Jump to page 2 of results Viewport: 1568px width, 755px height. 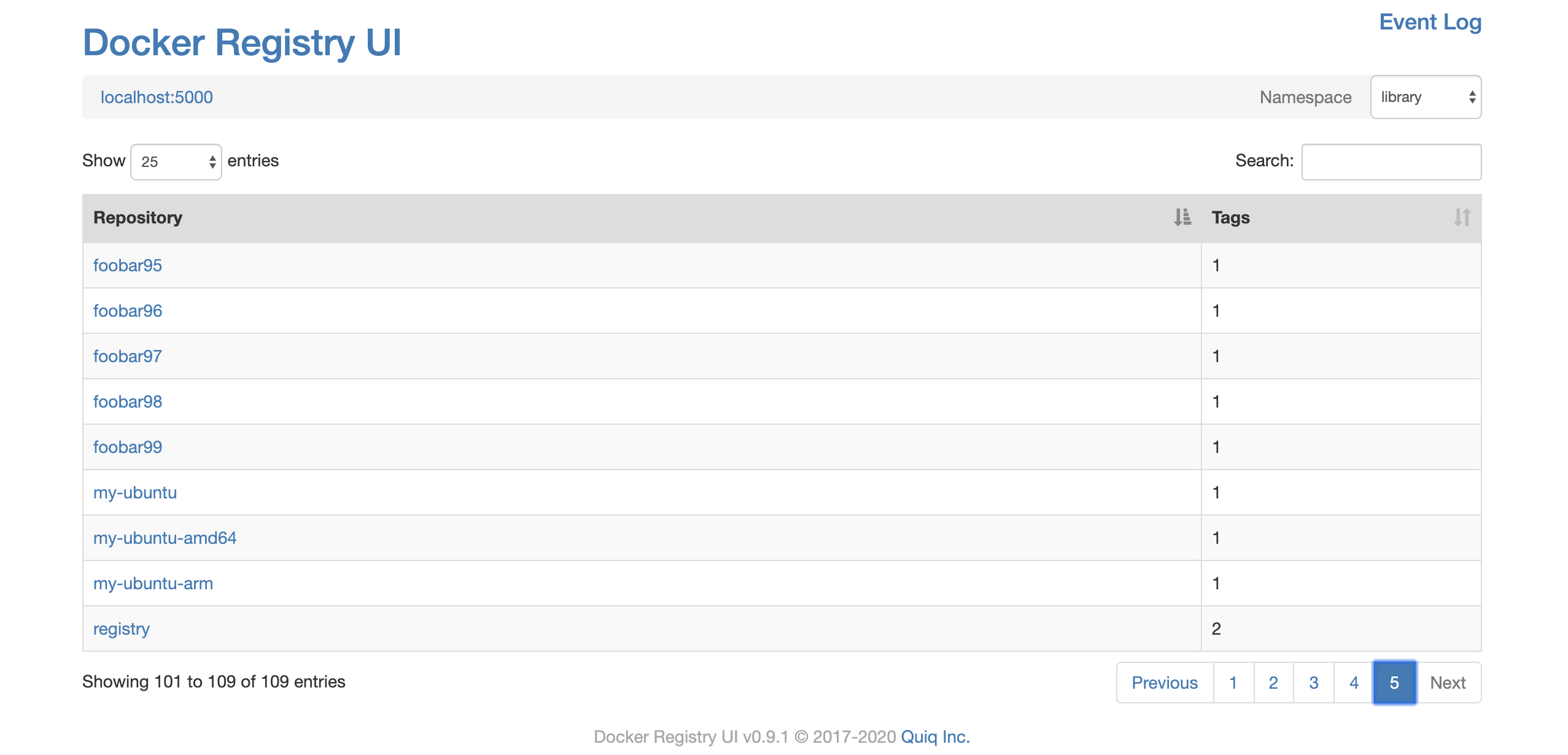pos(1273,683)
